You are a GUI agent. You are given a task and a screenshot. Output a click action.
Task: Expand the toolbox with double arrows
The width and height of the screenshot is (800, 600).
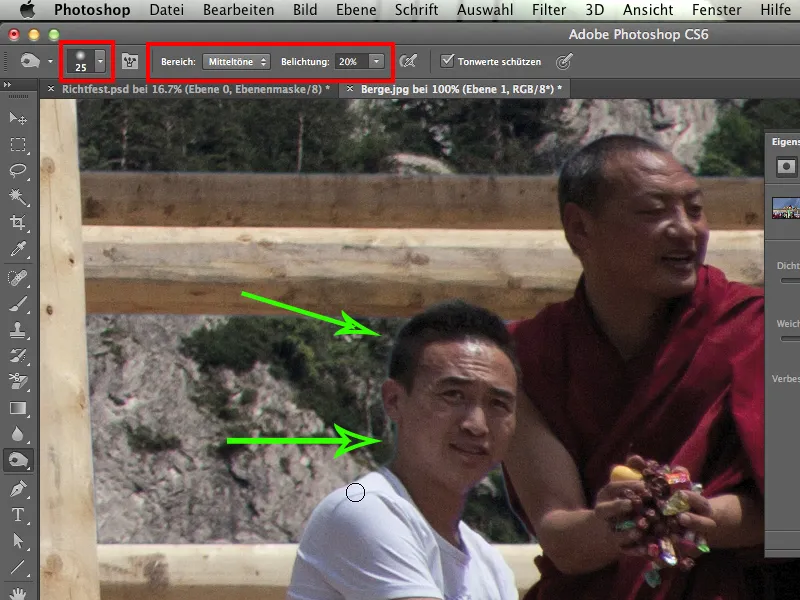pyautogui.click(x=7, y=84)
